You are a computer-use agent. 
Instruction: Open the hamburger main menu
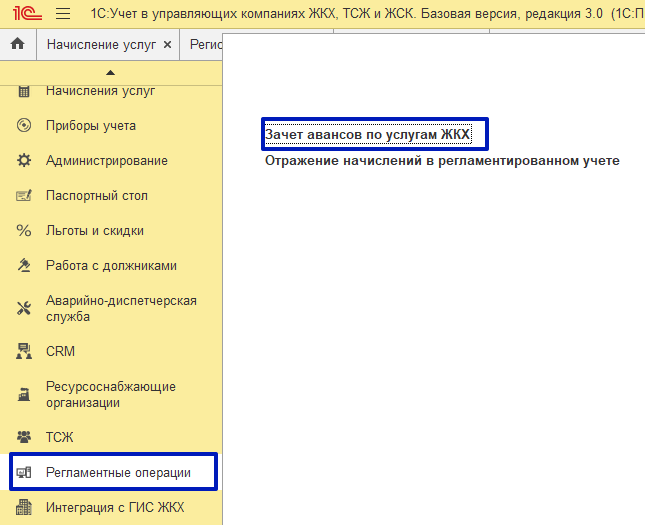click(62, 15)
